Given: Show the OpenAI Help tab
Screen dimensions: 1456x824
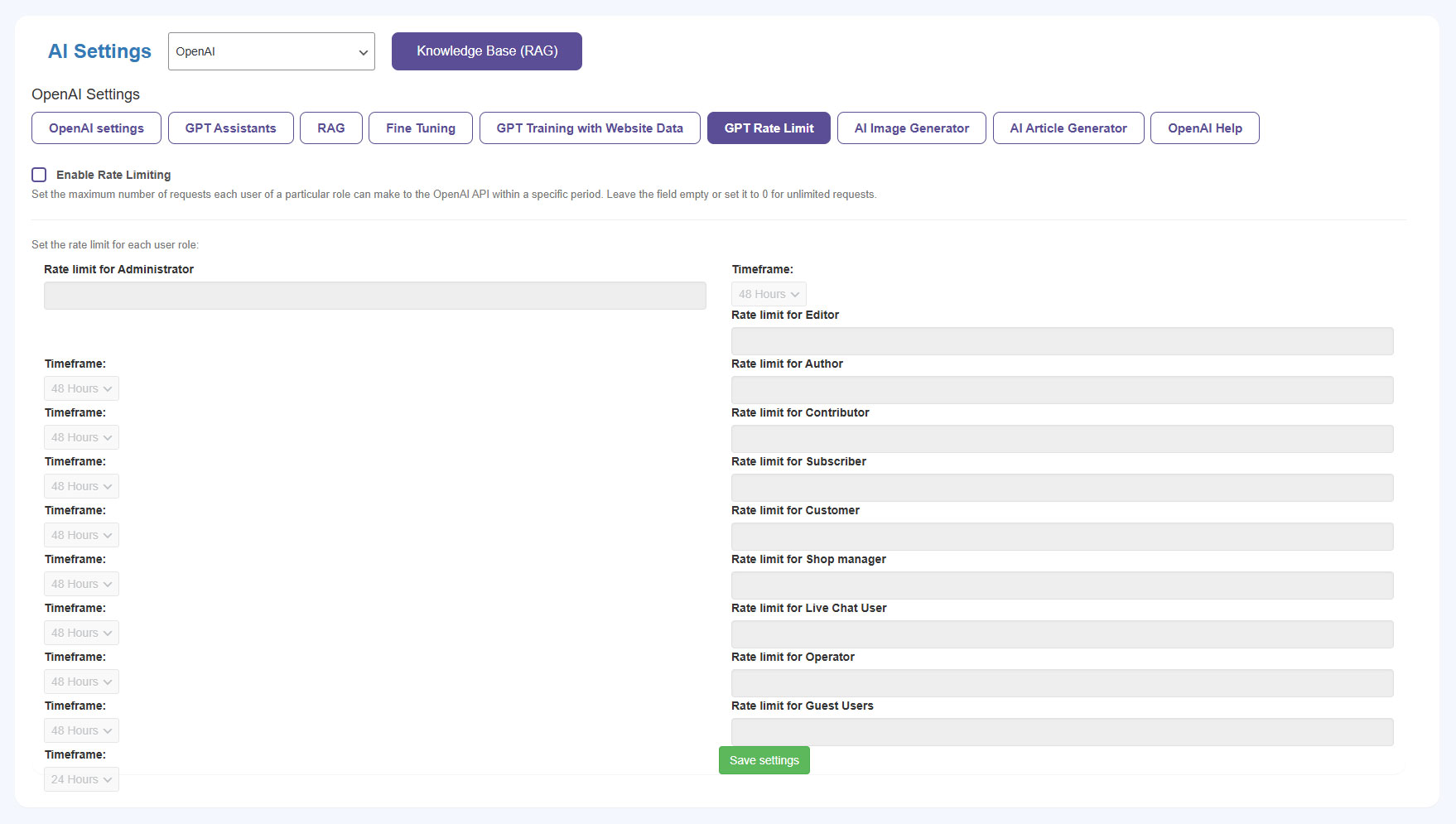Looking at the screenshot, I should (1204, 128).
